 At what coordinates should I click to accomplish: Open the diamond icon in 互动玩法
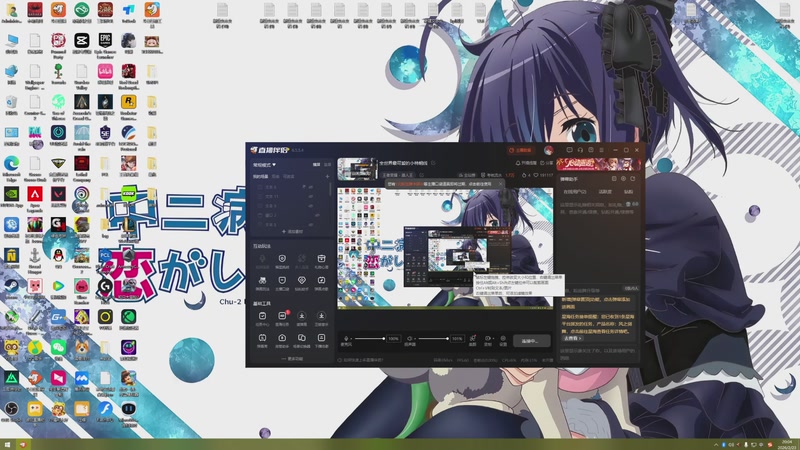[x=302, y=282]
